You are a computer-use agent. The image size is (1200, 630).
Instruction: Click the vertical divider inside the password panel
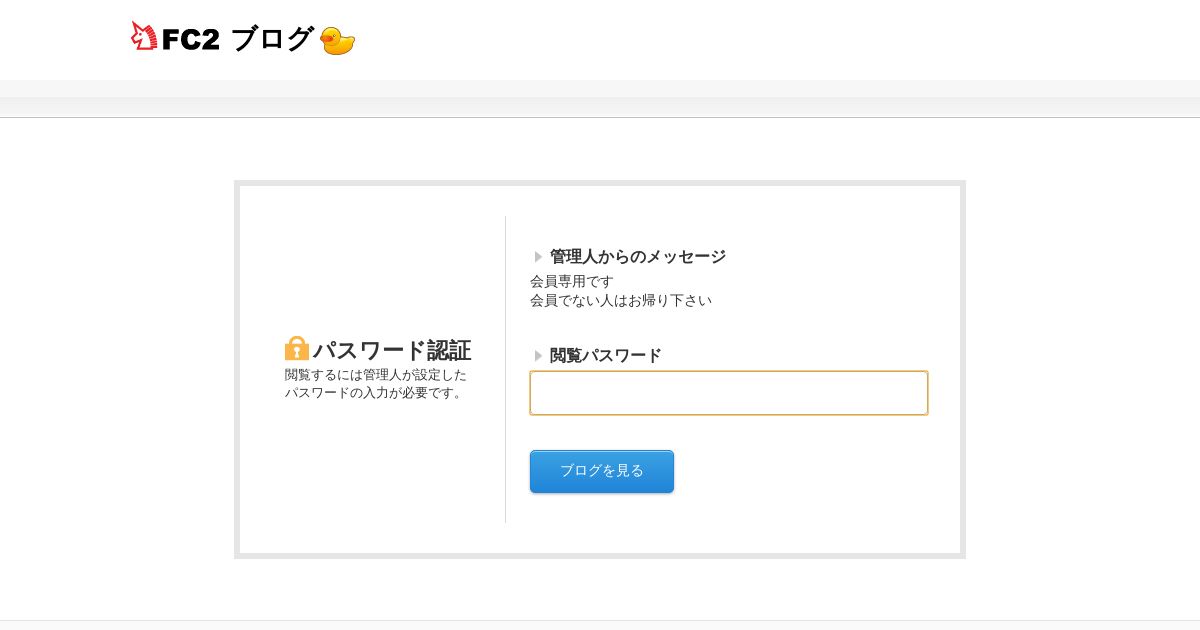pyautogui.click(x=505, y=370)
